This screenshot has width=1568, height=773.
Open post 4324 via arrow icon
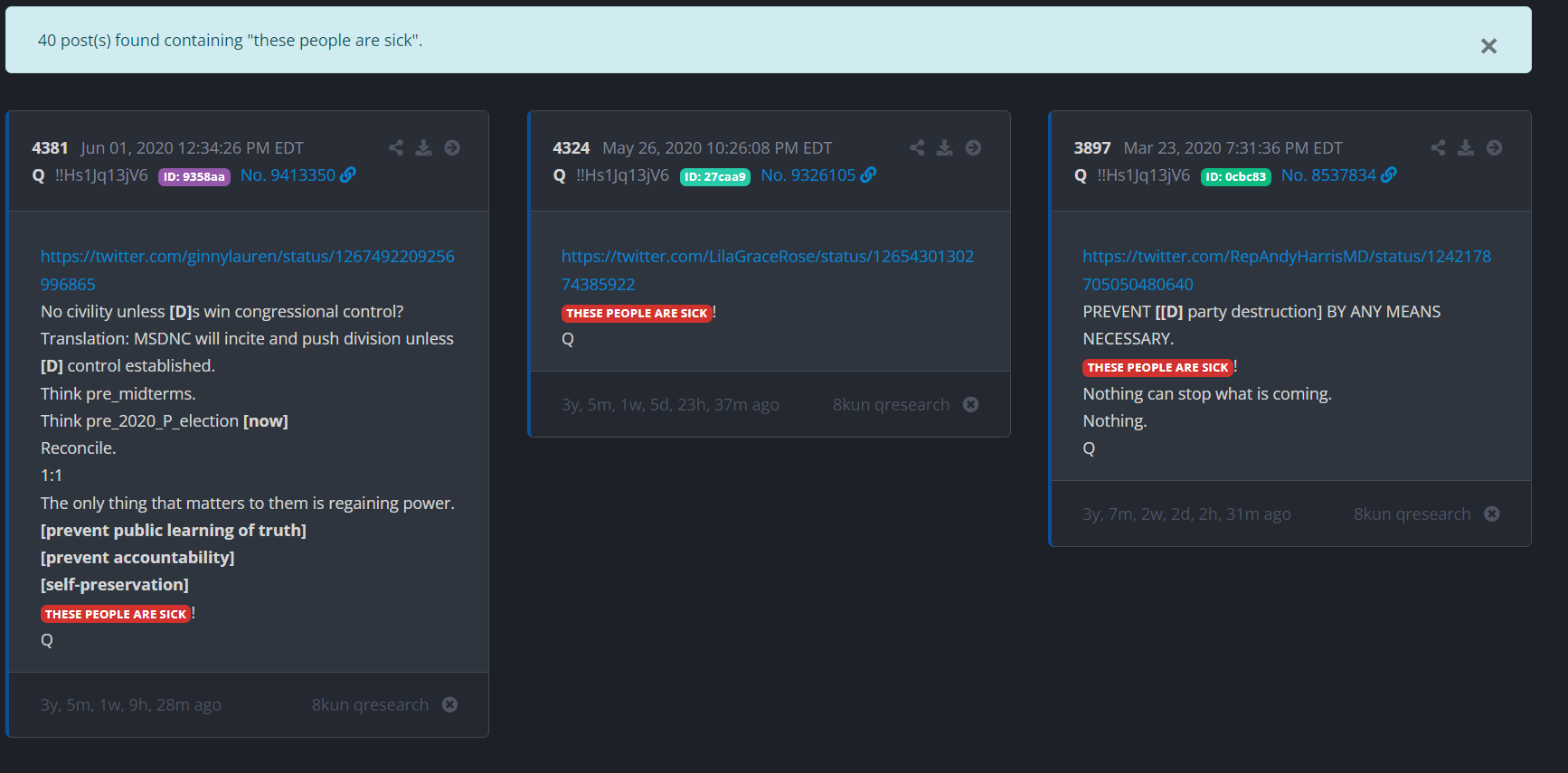click(973, 147)
